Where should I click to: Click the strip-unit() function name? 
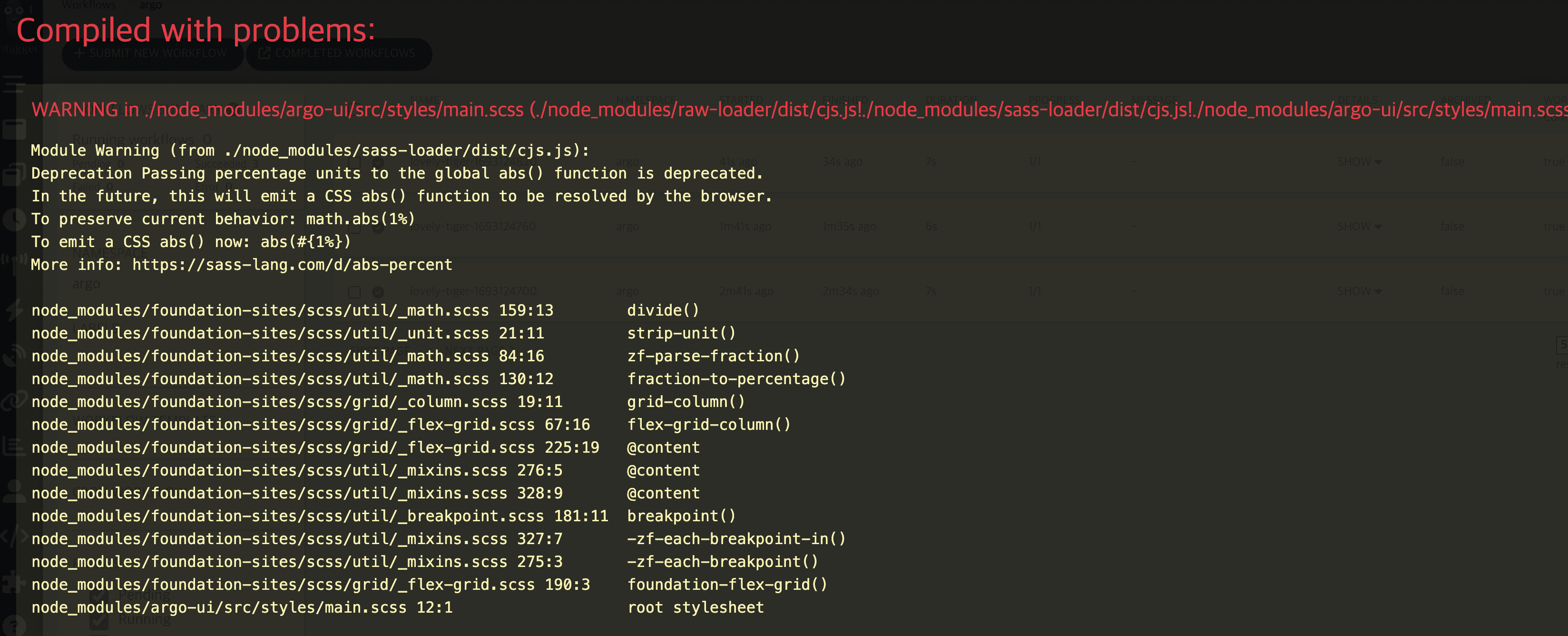pos(681,333)
